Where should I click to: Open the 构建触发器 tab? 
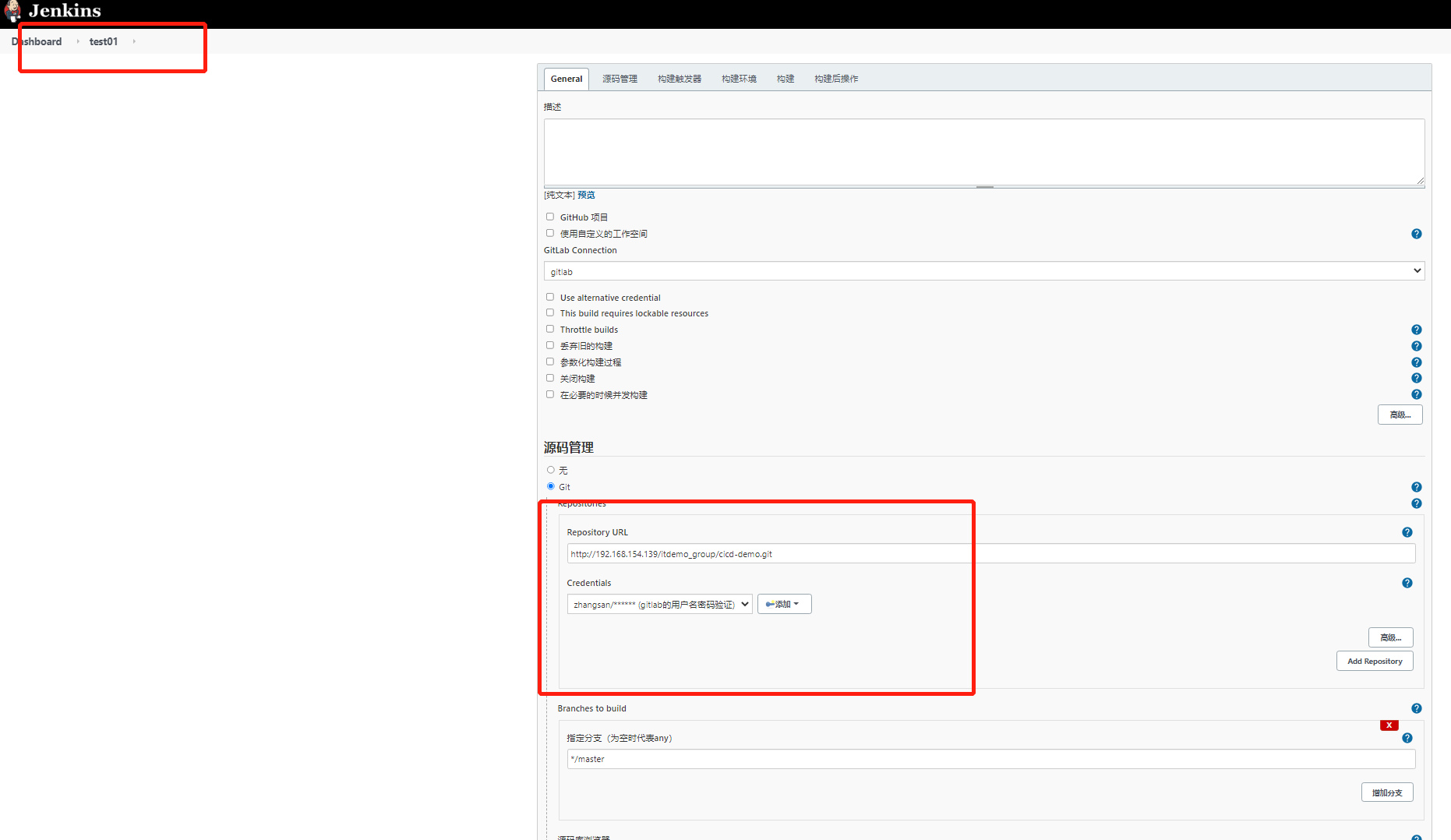click(x=680, y=79)
